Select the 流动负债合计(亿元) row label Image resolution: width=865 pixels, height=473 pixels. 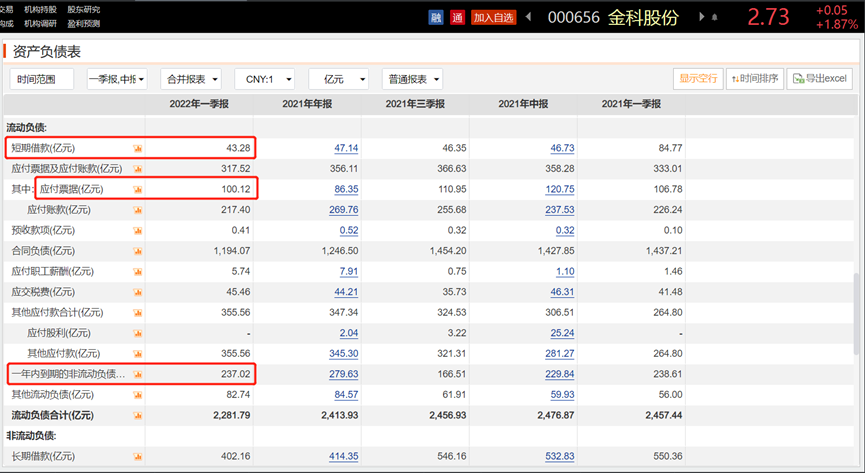pyautogui.click(x=52, y=415)
